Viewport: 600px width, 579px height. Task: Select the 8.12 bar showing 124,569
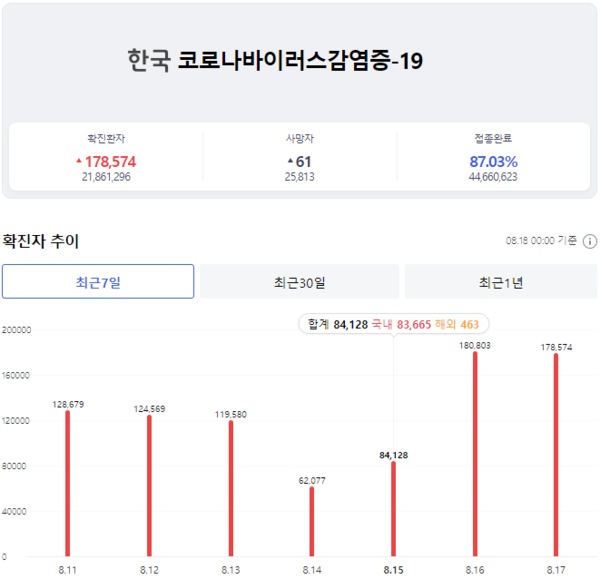click(149, 486)
